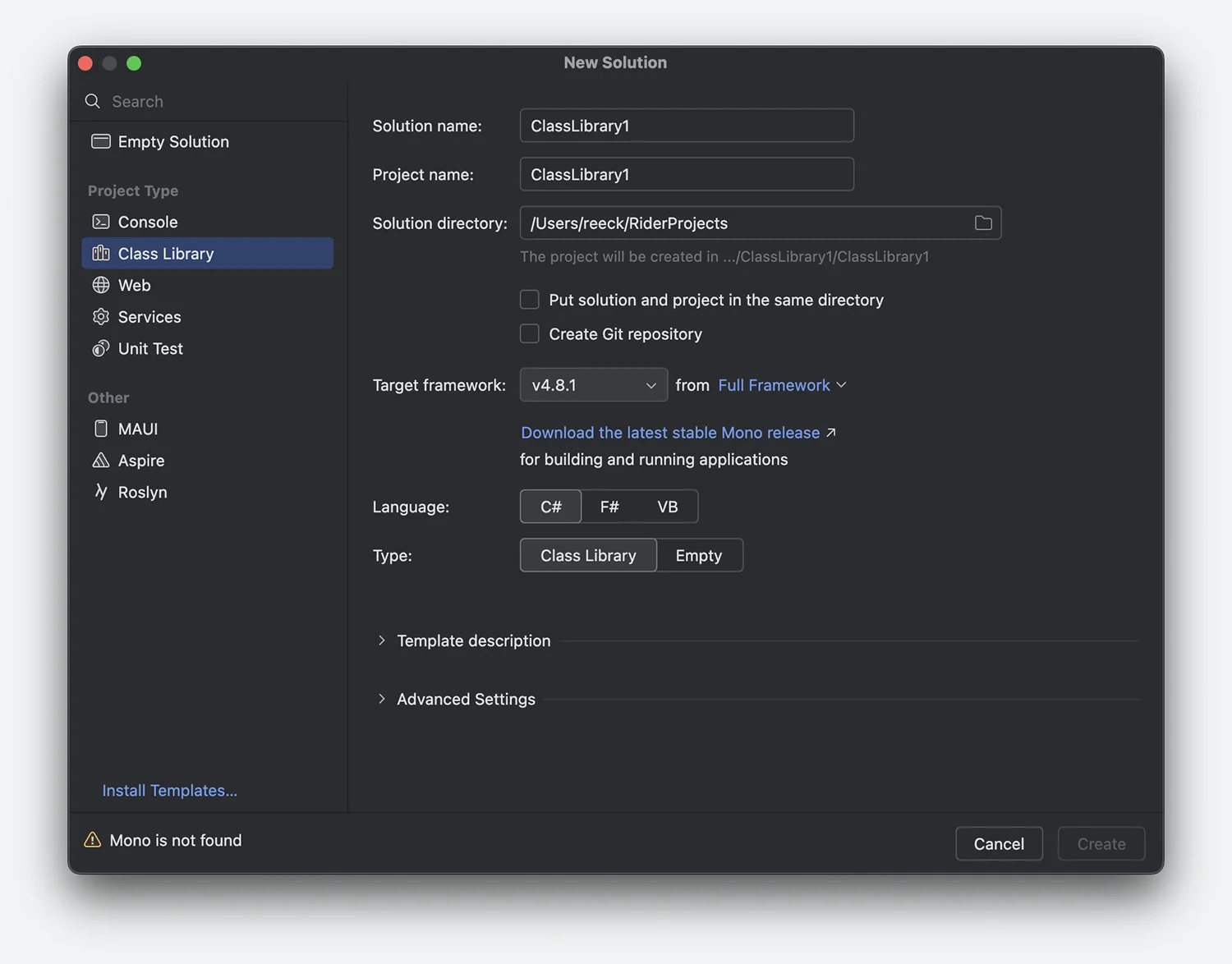Choose the Web globe icon

pyautogui.click(x=101, y=285)
